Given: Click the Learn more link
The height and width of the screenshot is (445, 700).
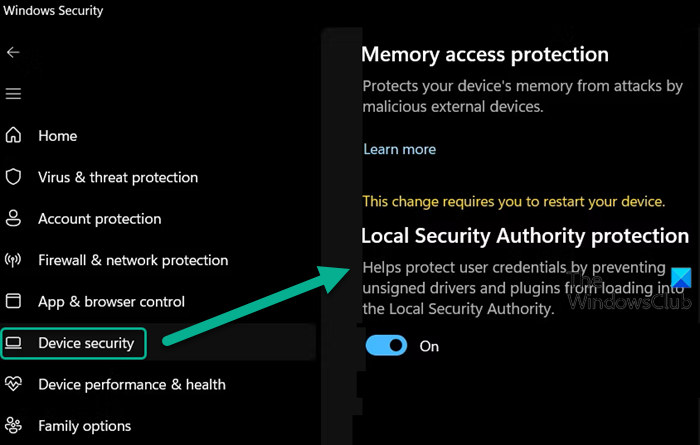Looking at the screenshot, I should pos(399,149).
